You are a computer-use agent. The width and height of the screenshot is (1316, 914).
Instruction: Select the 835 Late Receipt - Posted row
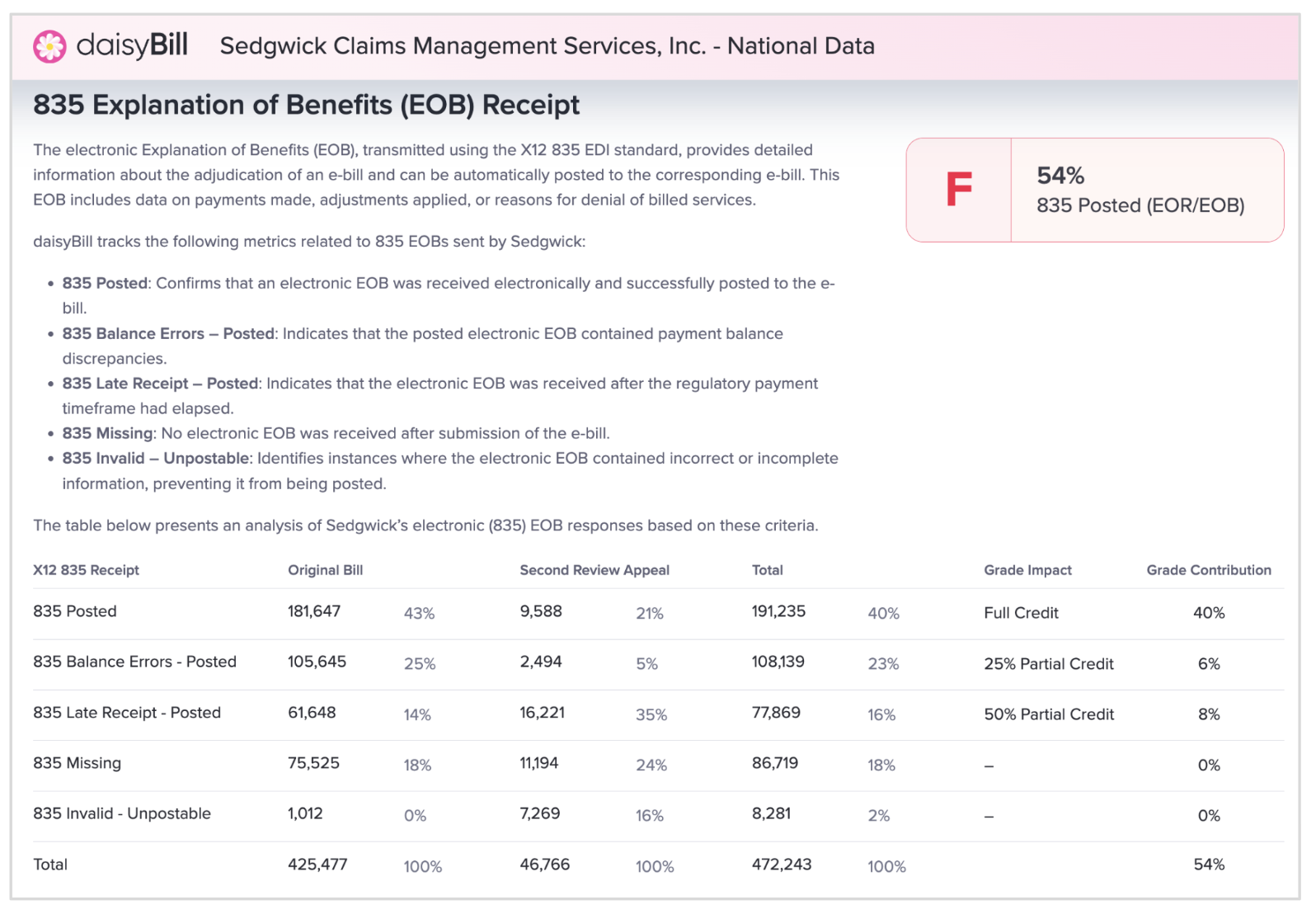click(x=127, y=713)
